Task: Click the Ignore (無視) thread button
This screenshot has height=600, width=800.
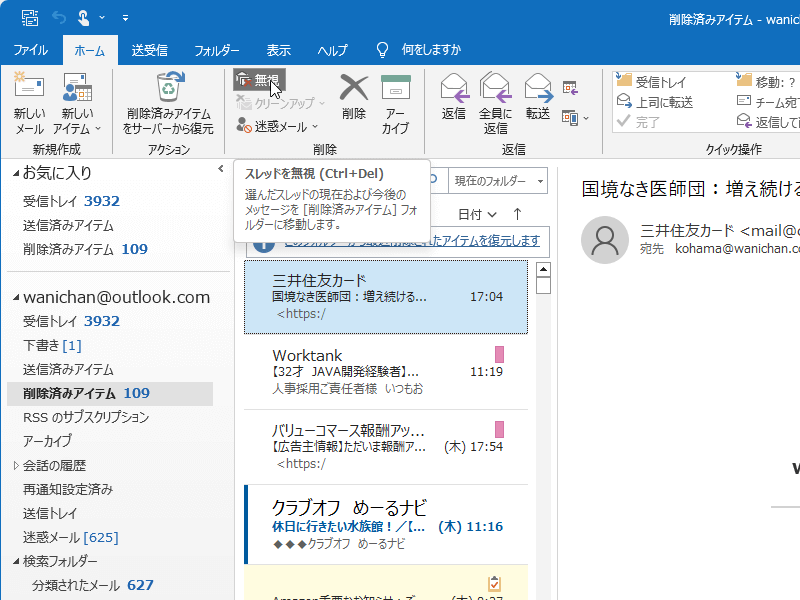Action: point(259,80)
